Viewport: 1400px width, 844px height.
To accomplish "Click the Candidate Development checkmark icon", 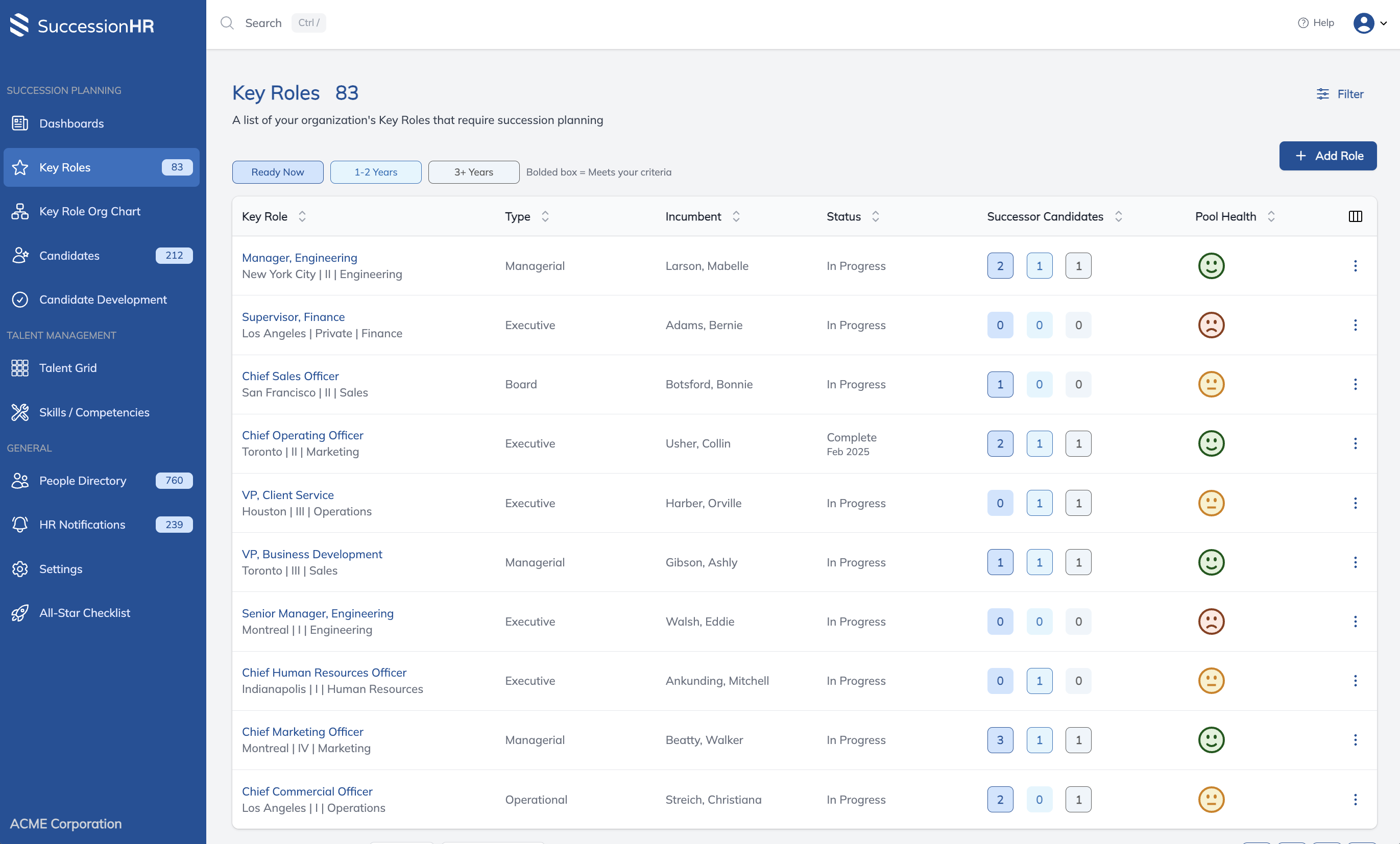I will tap(20, 300).
